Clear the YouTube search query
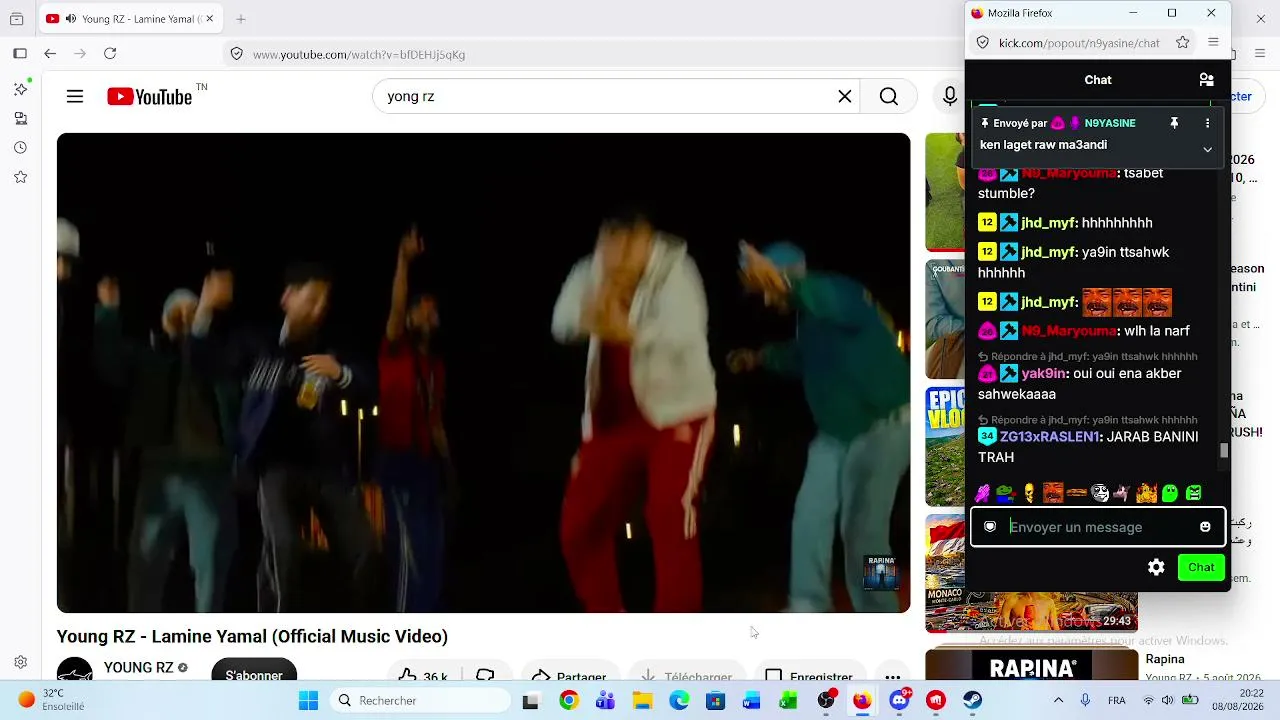The image size is (1280, 720). [845, 96]
